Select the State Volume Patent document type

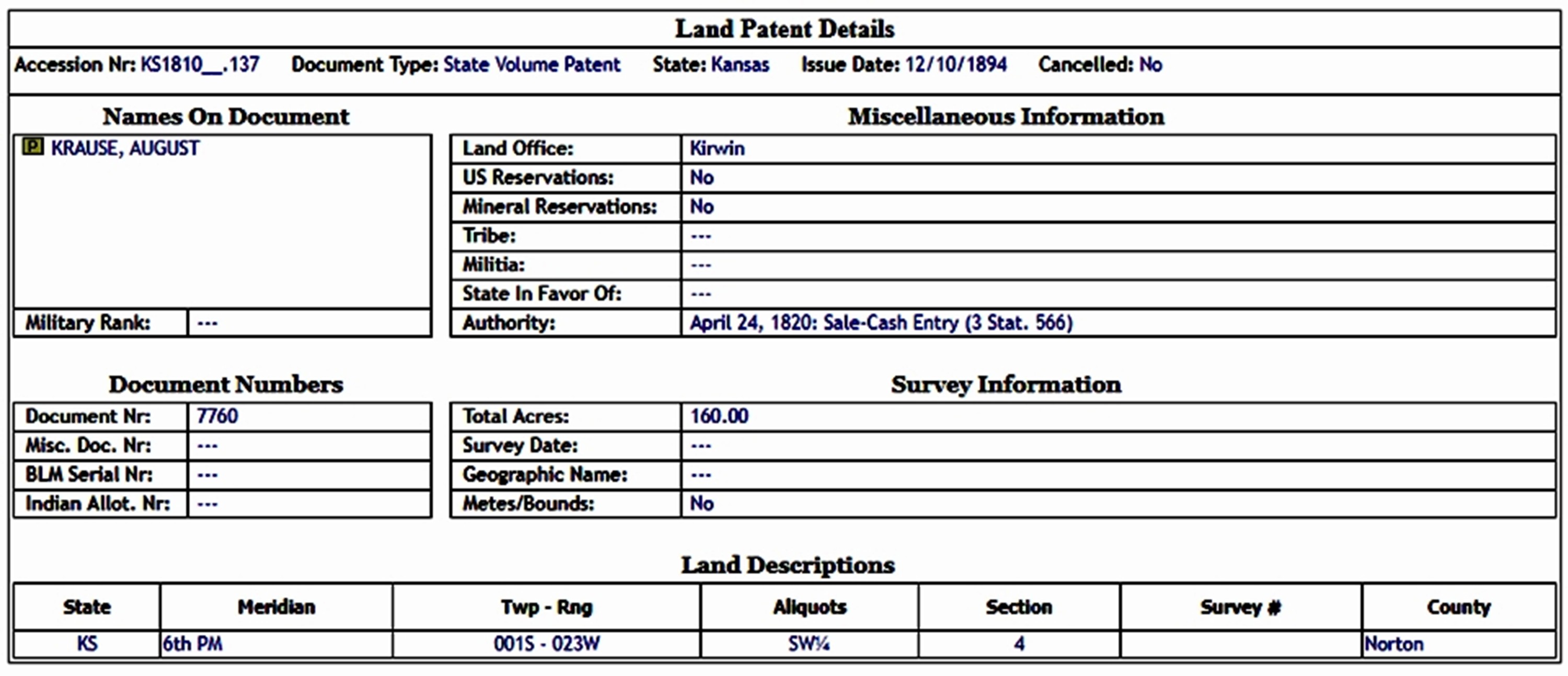point(532,64)
